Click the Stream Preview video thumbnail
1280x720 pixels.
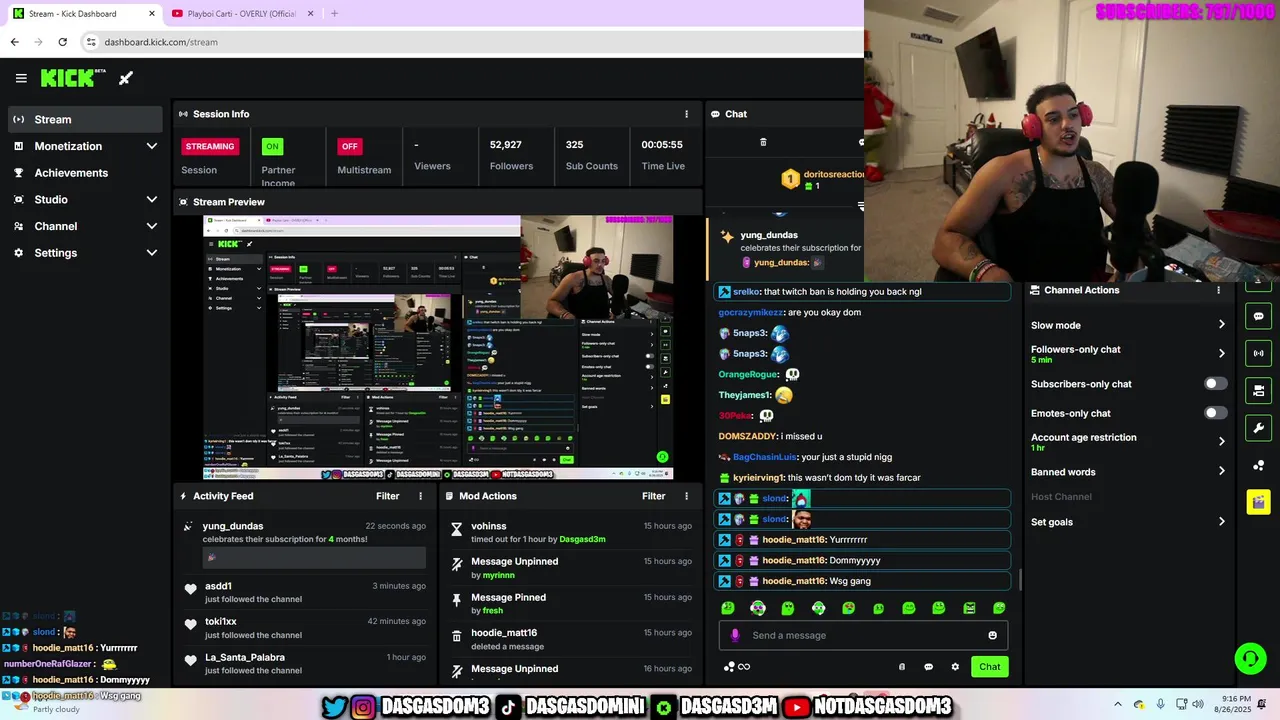click(438, 348)
